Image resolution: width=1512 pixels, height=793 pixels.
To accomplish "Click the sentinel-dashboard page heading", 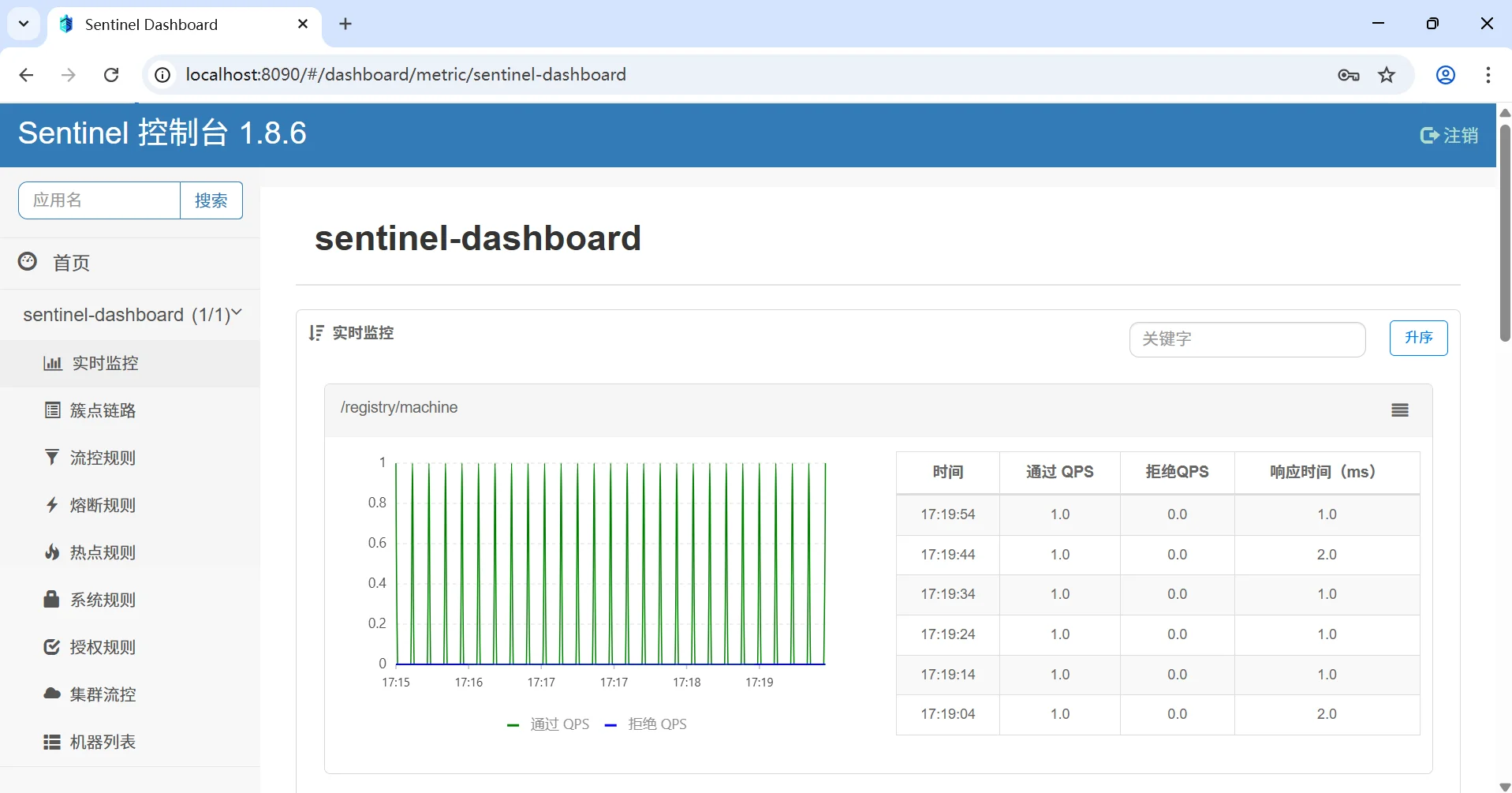I will click(478, 238).
